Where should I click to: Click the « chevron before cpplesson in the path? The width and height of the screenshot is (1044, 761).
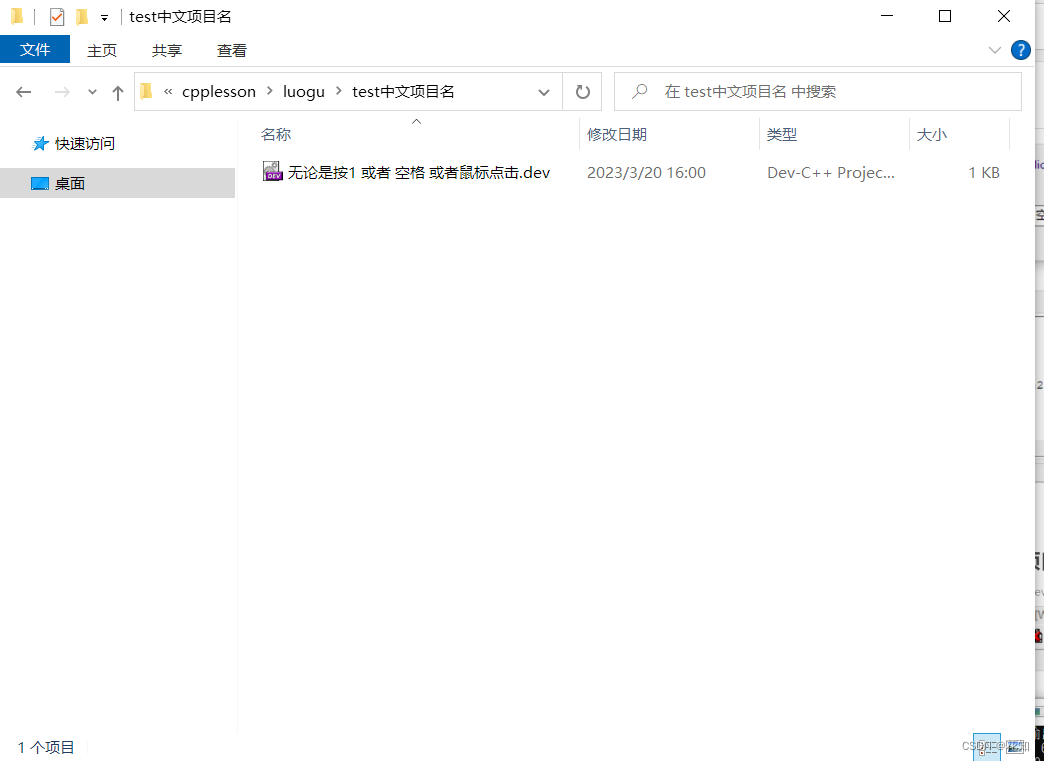click(168, 91)
